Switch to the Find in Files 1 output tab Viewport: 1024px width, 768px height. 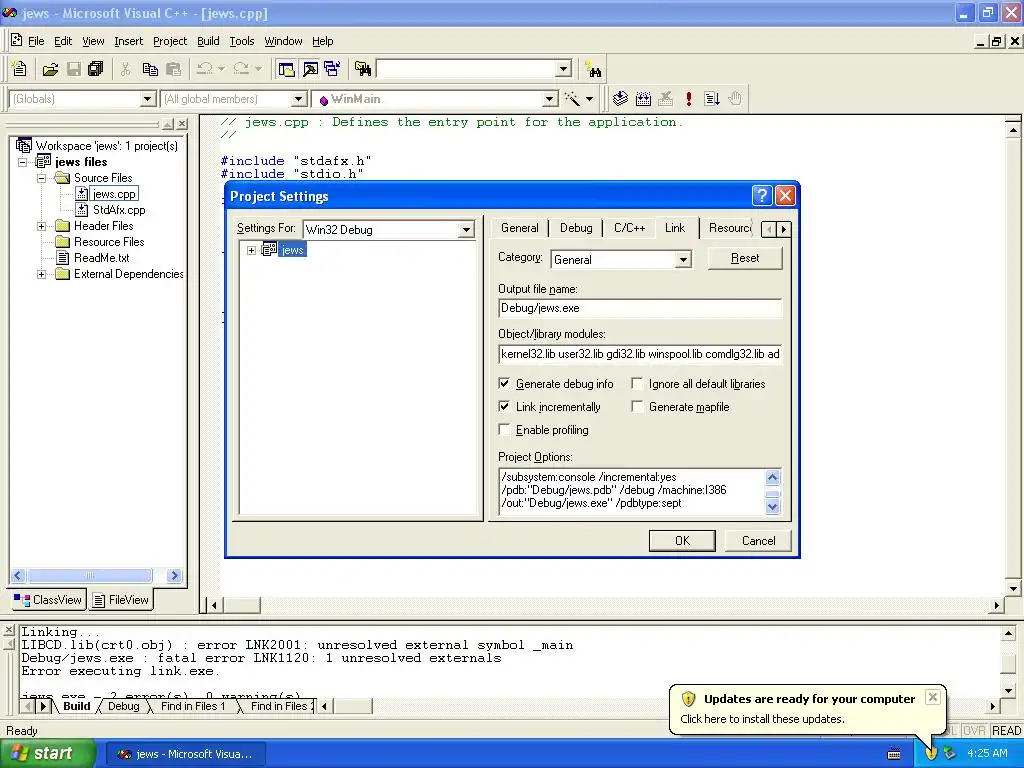pyautogui.click(x=193, y=706)
